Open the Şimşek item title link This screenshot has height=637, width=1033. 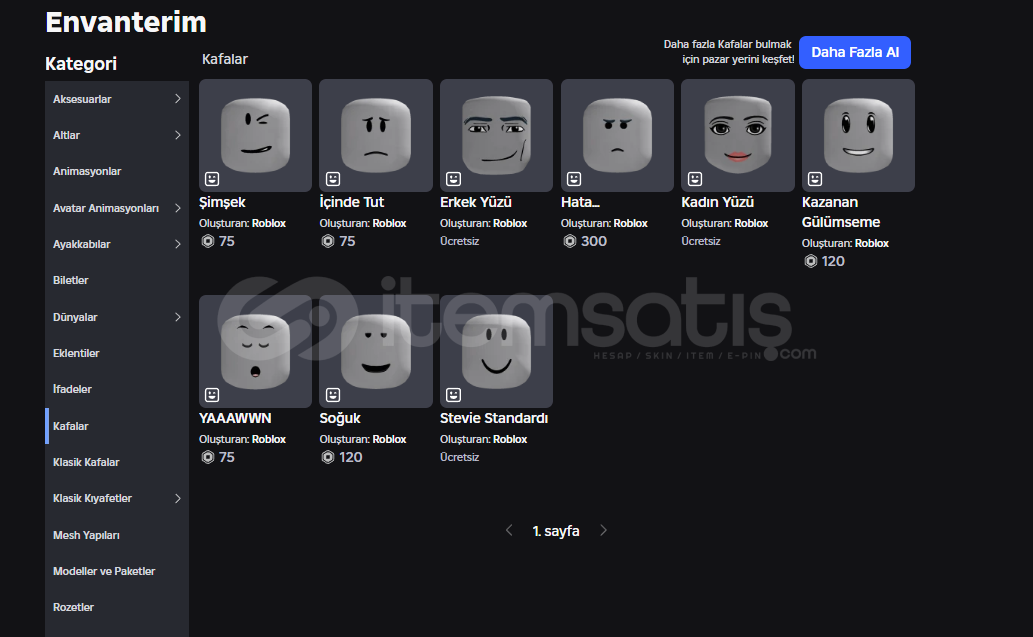222,202
